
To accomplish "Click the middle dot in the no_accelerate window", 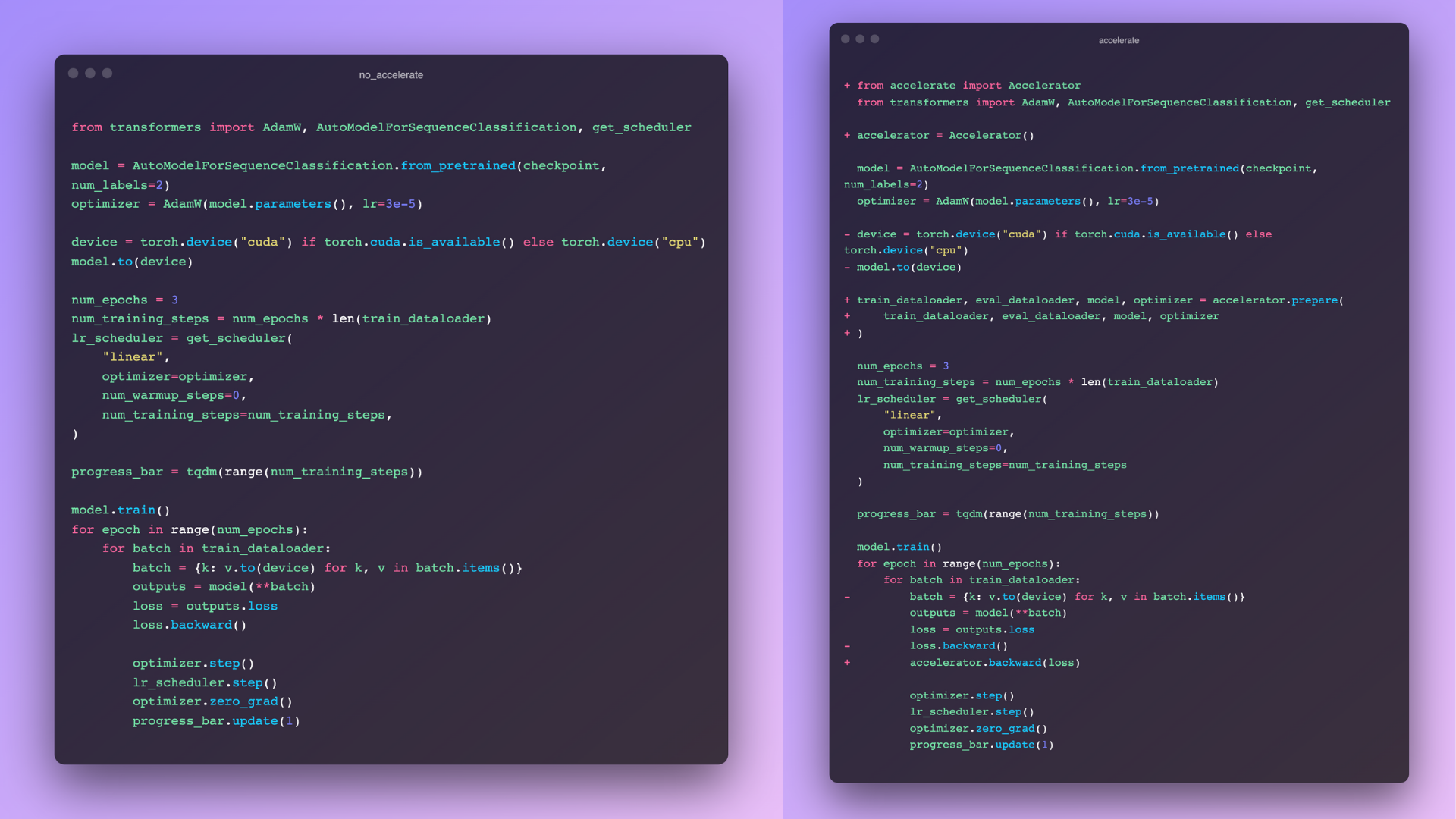I will pos(90,74).
